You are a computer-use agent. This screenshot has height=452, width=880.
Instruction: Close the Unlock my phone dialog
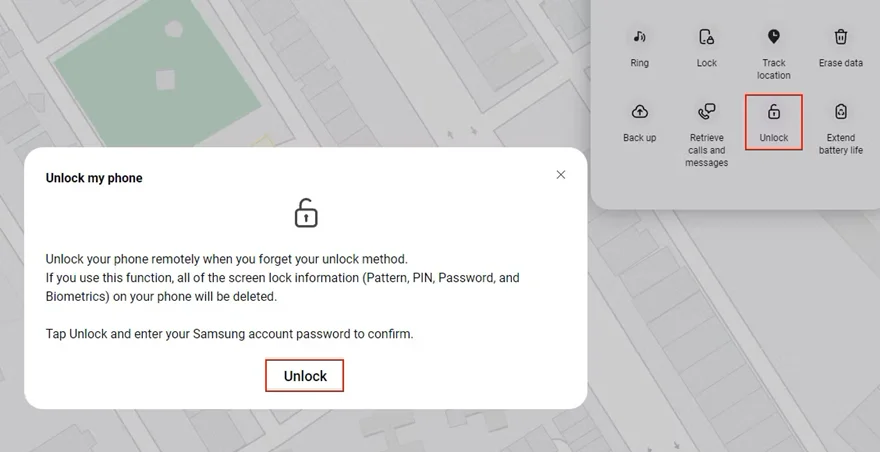click(560, 175)
